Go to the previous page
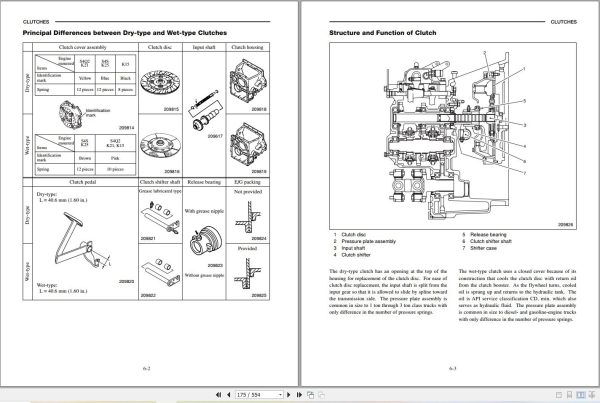Screen dimensions: 600x403 228,395
